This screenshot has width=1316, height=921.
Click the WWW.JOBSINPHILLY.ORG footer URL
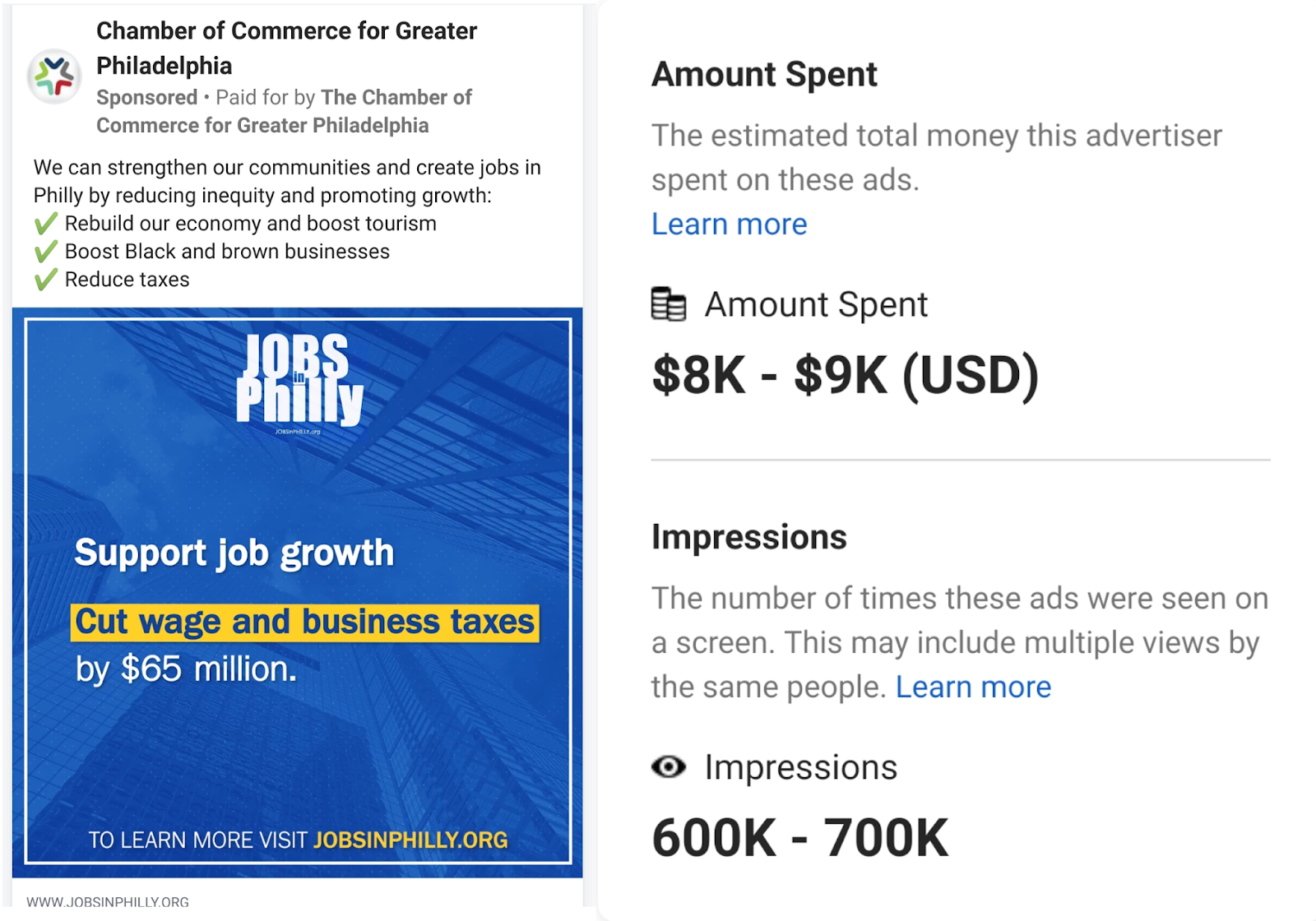pos(108,902)
